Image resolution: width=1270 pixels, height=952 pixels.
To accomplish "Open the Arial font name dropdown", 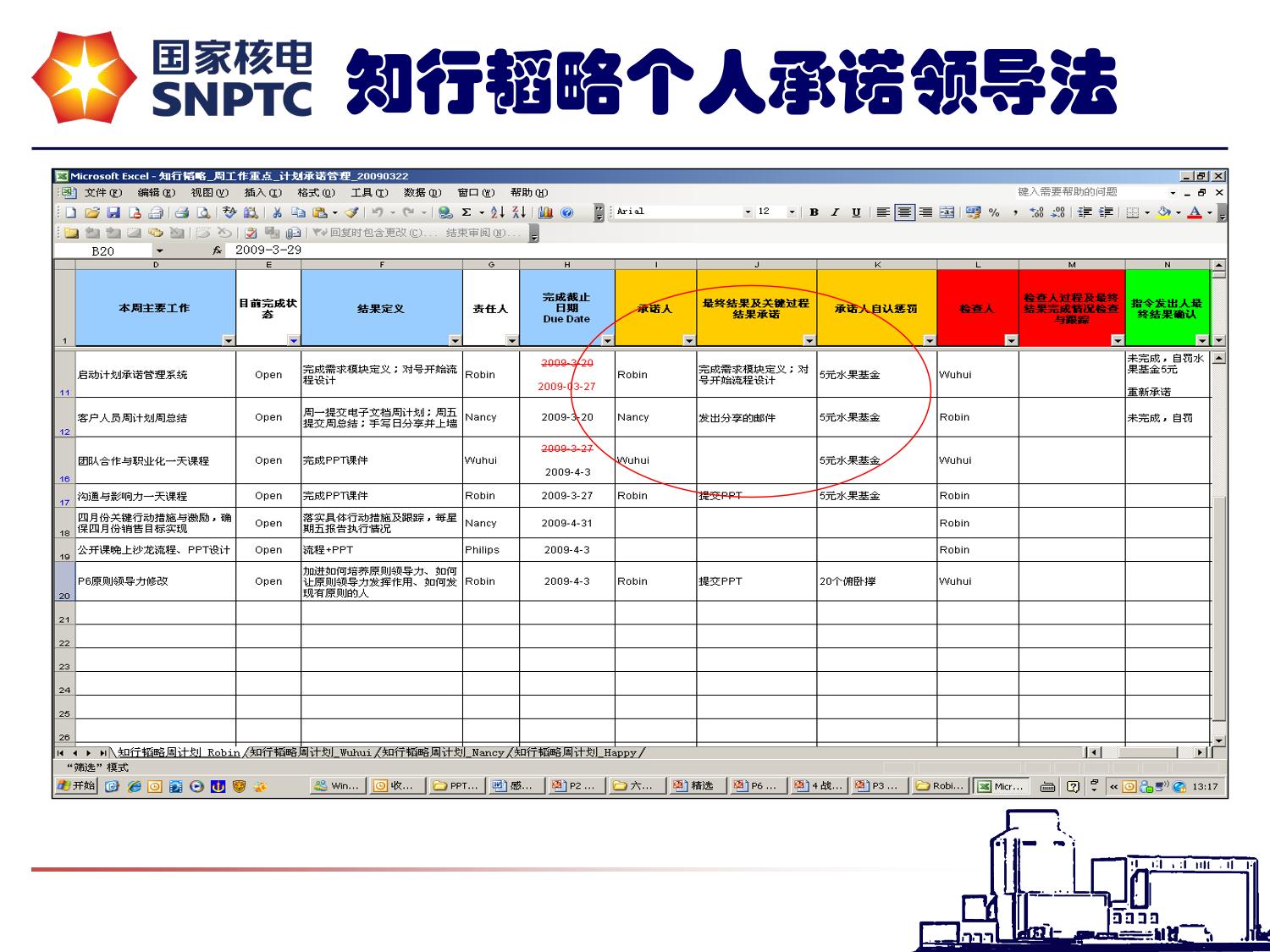I will [x=748, y=212].
